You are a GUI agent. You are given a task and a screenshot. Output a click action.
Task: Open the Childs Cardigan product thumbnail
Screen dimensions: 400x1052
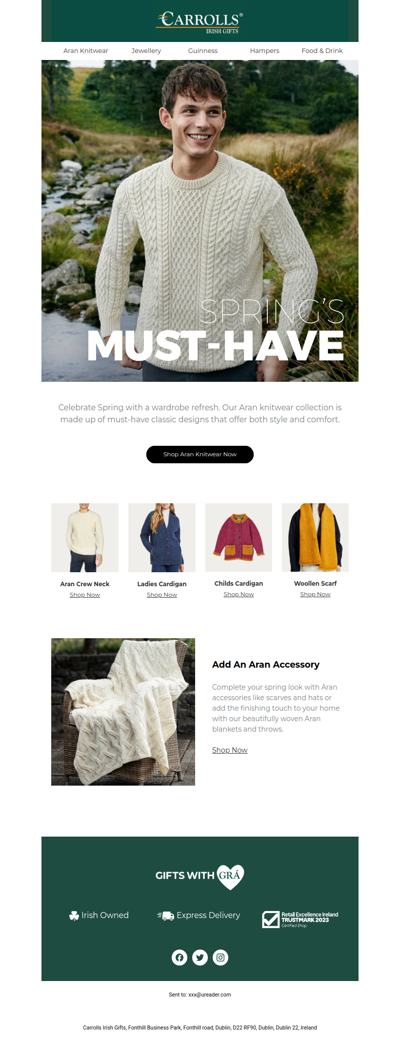[239, 537]
